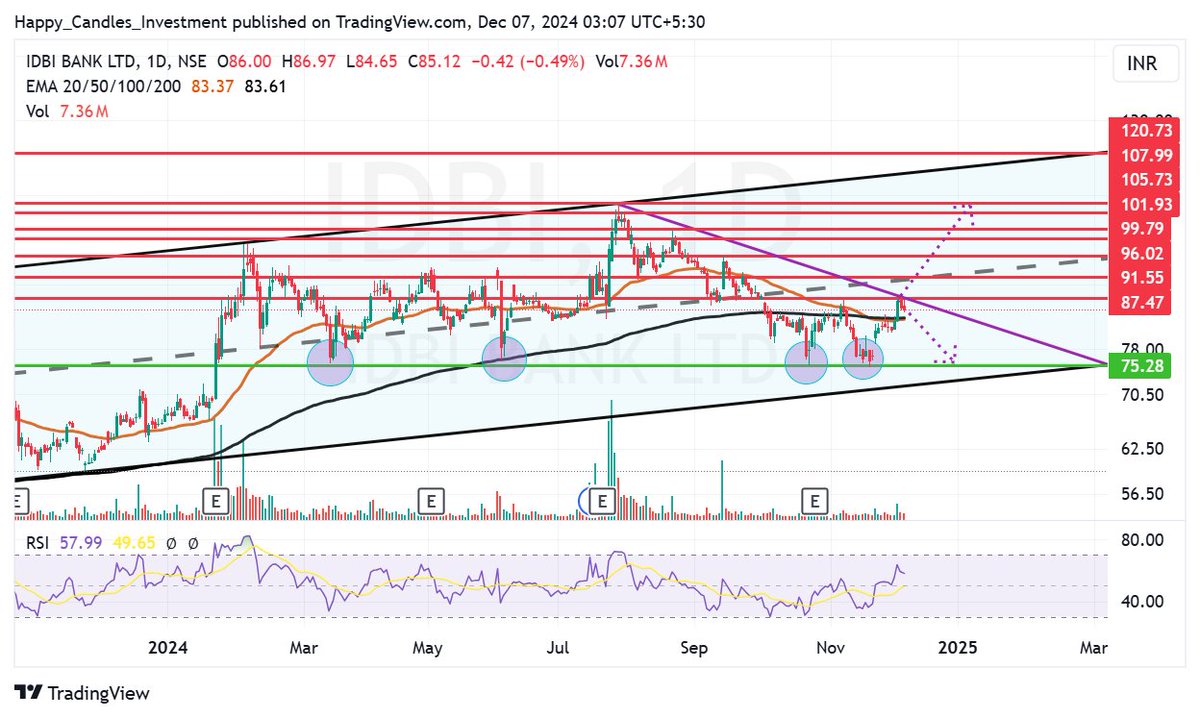Click the 105.73 resistance price tag
This screenshot has width=1200, height=718.
[1146, 179]
